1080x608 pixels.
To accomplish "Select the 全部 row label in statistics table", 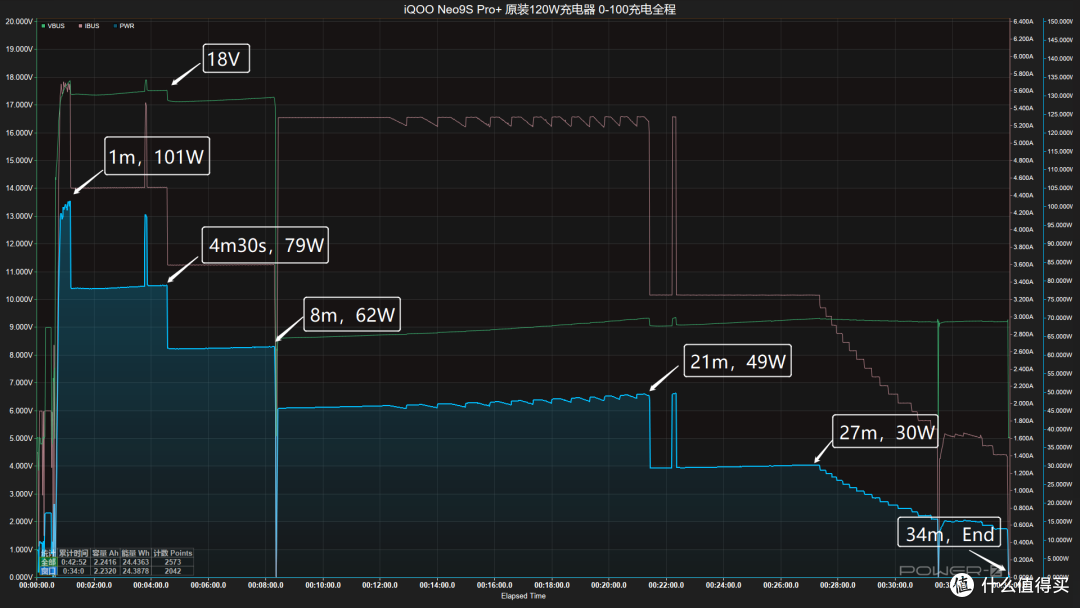I will pos(48,563).
